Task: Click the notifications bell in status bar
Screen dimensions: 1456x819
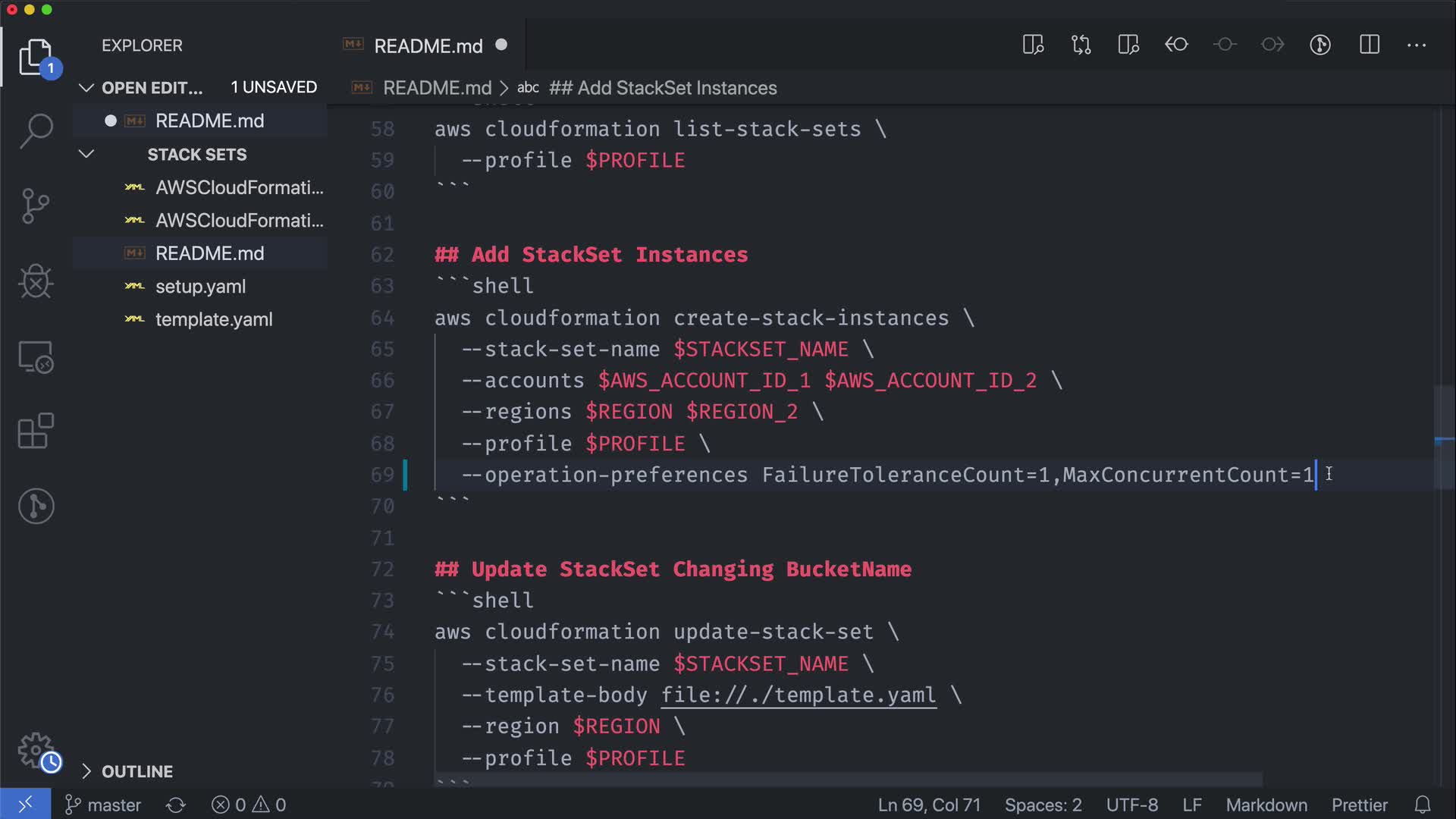Action: pyautogui.click(x=1423, y=805)
